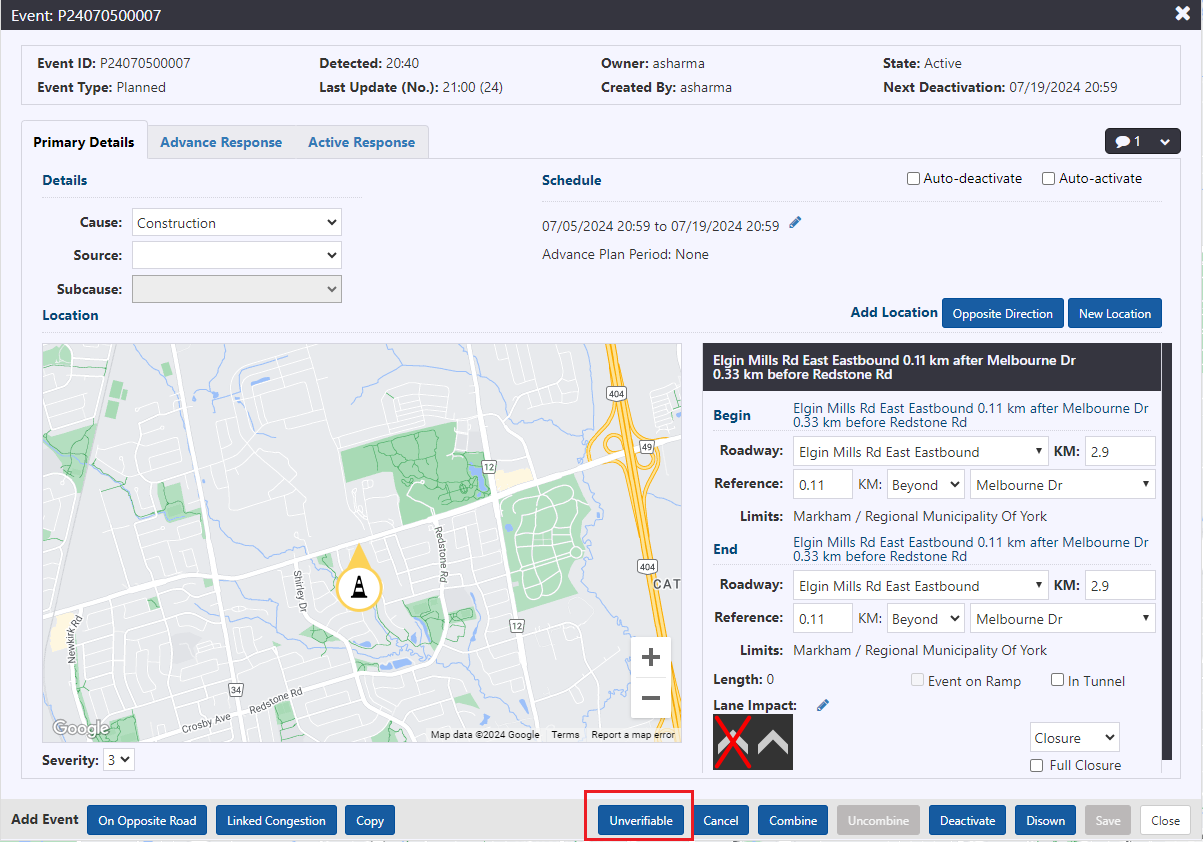Mark the event as Unverifiable

pos(641,821)
